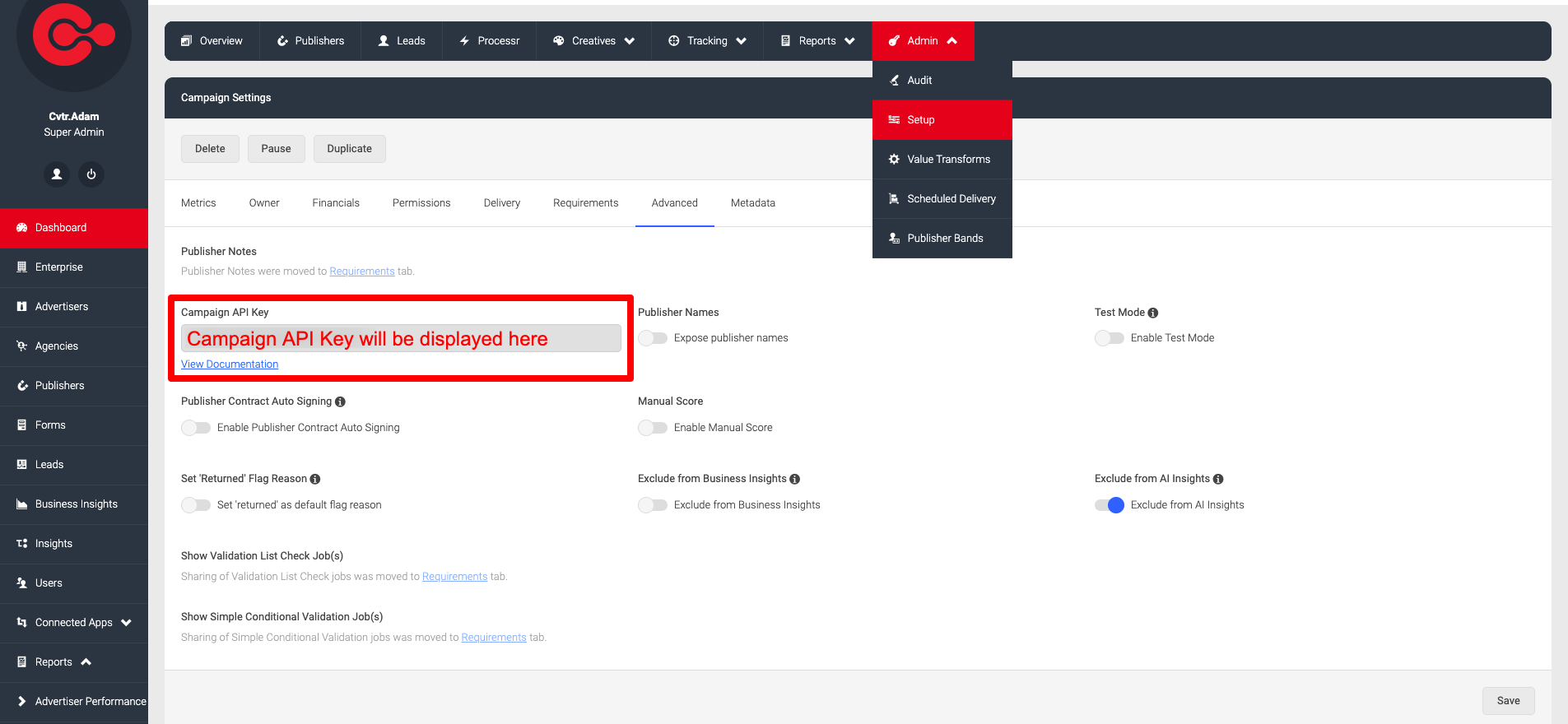Toggle Enable Manual Score switch

click(653, 428)
